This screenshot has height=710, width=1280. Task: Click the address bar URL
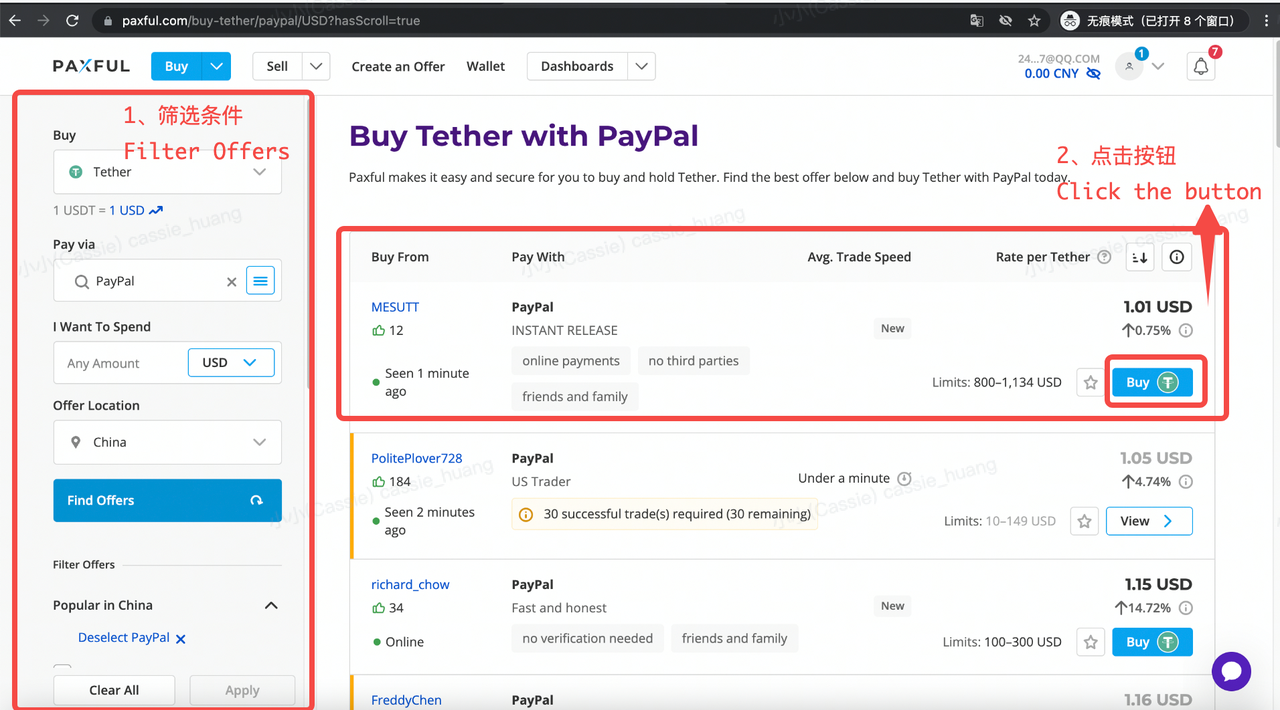tap(271, 20)
